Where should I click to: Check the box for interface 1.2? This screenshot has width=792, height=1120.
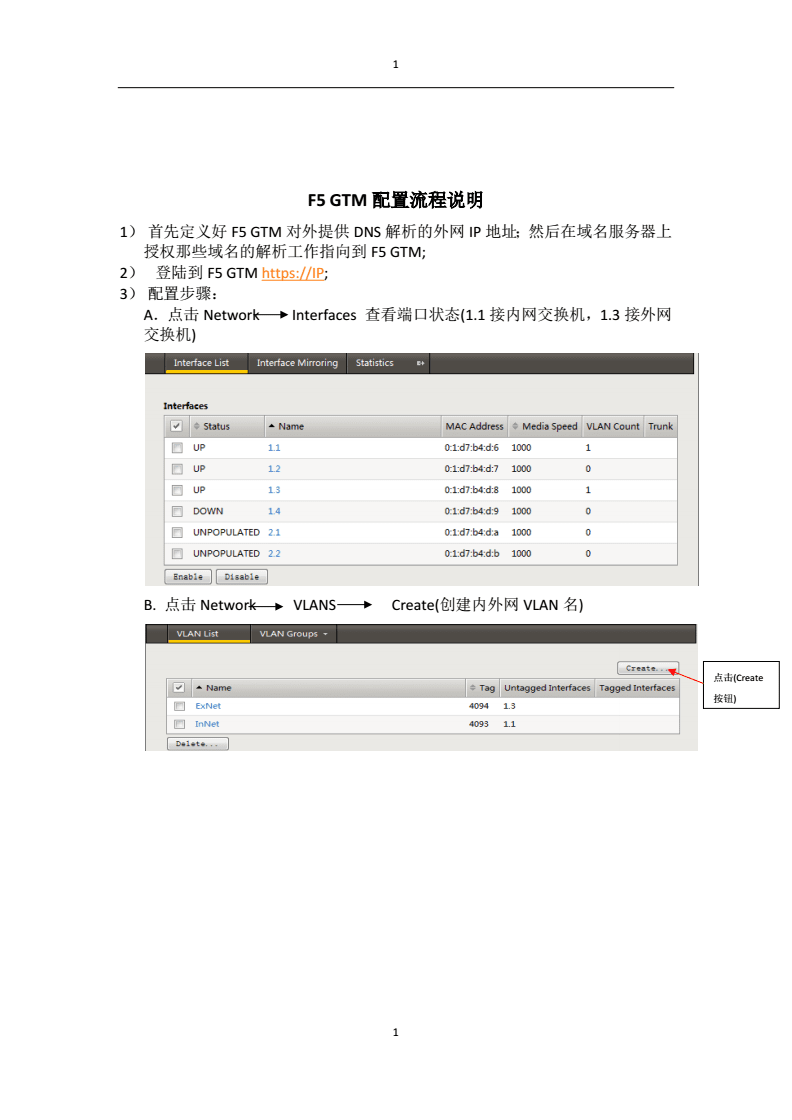177,469
